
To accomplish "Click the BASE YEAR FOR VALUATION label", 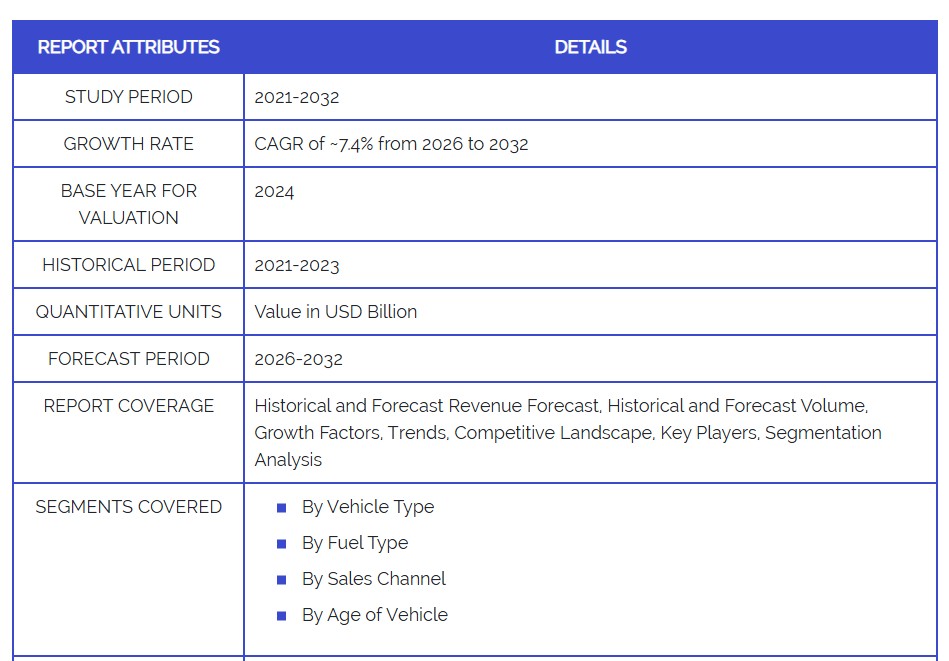I will point(128,204).
